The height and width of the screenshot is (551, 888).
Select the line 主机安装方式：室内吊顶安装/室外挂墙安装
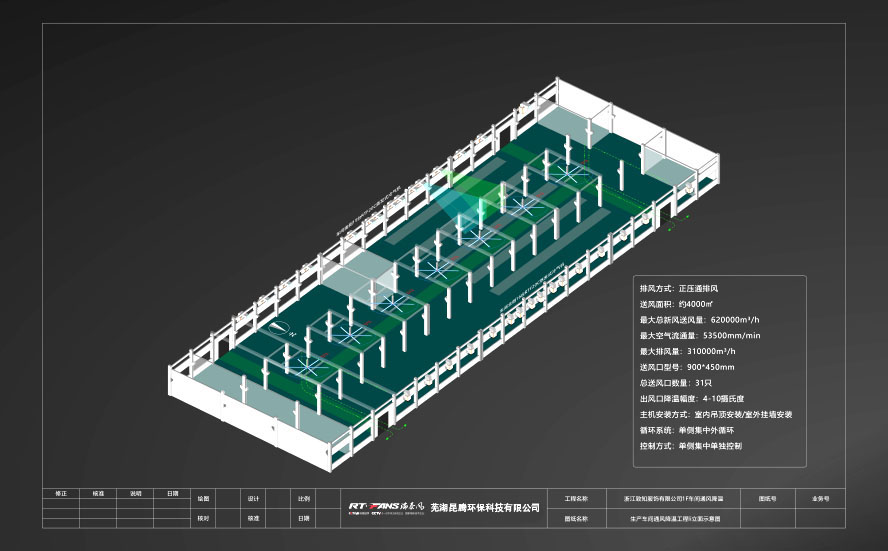[x=716, y=415]
